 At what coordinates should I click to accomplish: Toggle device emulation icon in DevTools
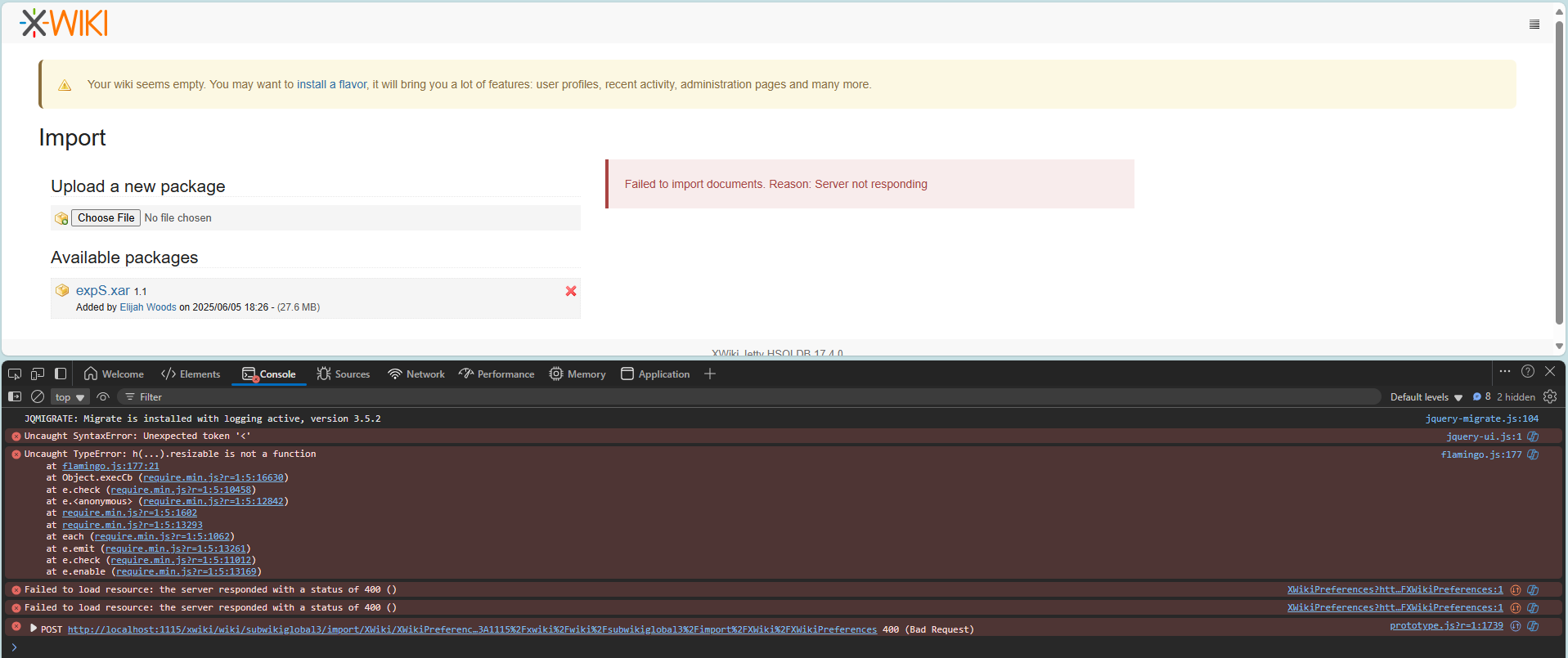pyautogui.click(x=38, y=374)
